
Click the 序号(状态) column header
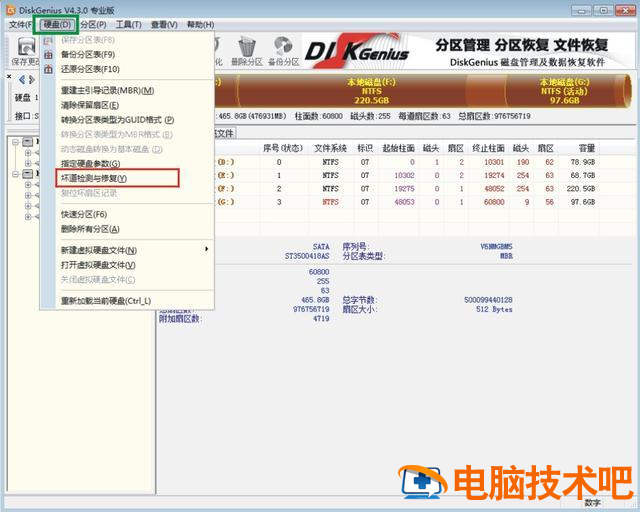(283, 148)
